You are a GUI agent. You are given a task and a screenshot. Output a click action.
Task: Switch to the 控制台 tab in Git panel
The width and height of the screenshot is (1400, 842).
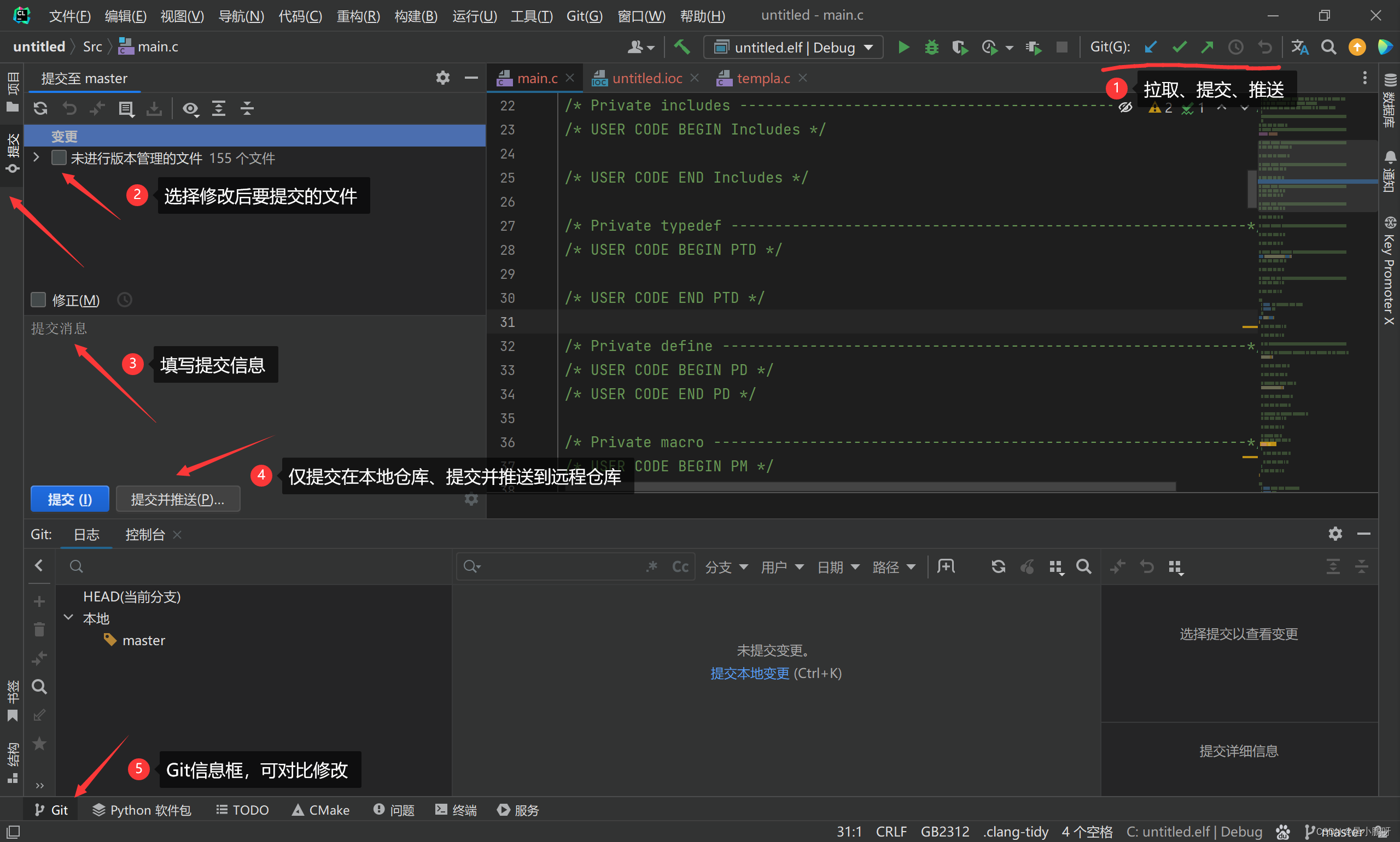[145, 535]
